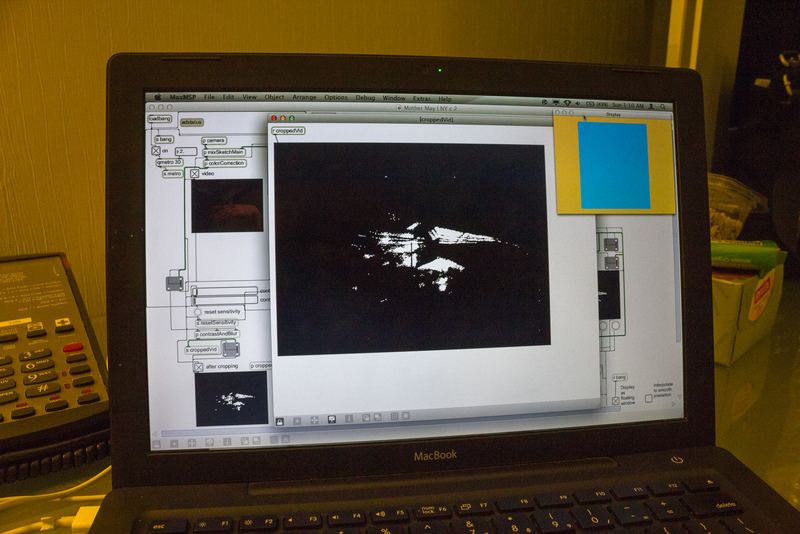
Task: Click the Wi-Fi status icon in menu bar
Action: click(x=567, y=104)
